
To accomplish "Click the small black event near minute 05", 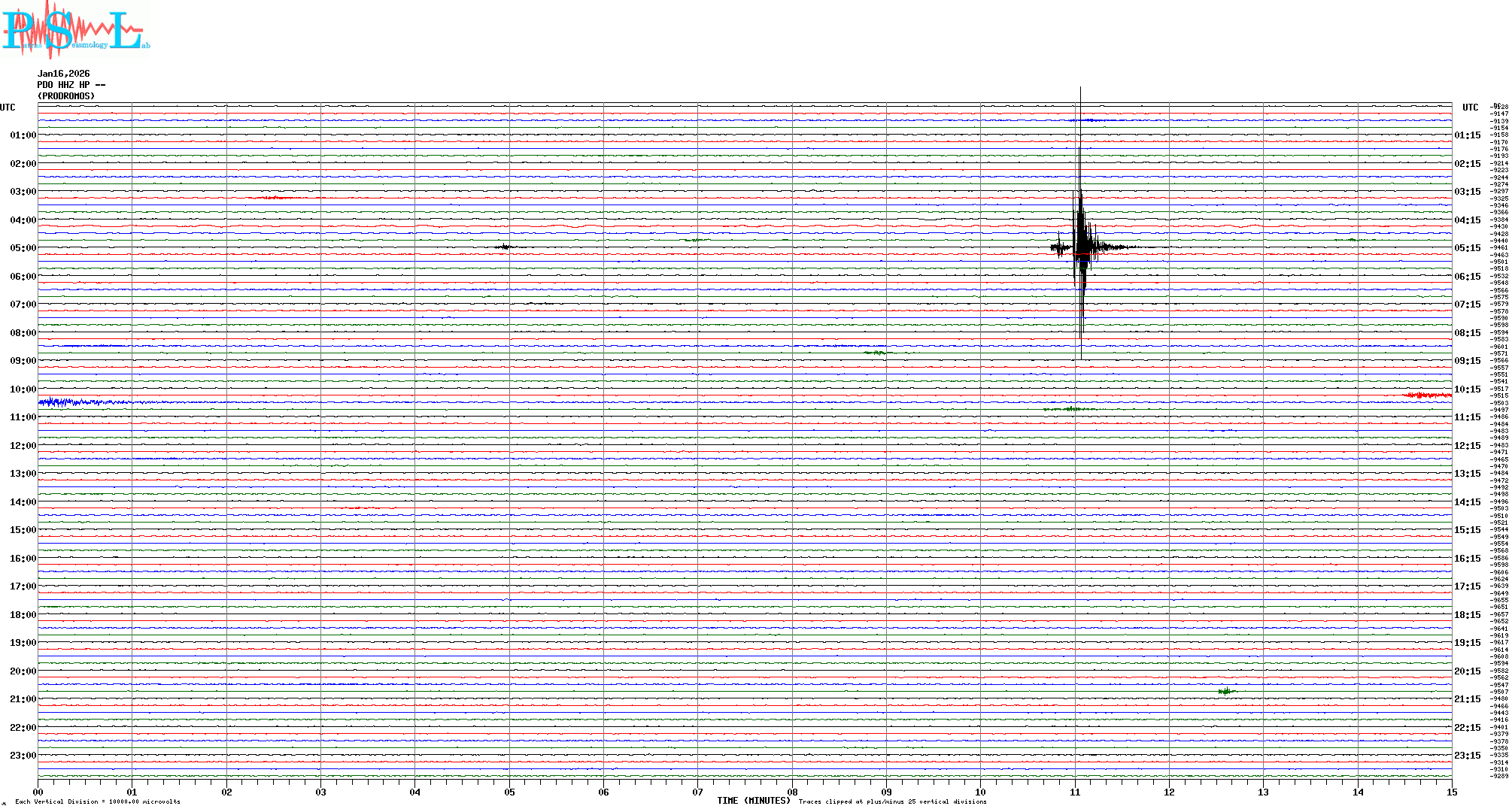I will (506, 247).
